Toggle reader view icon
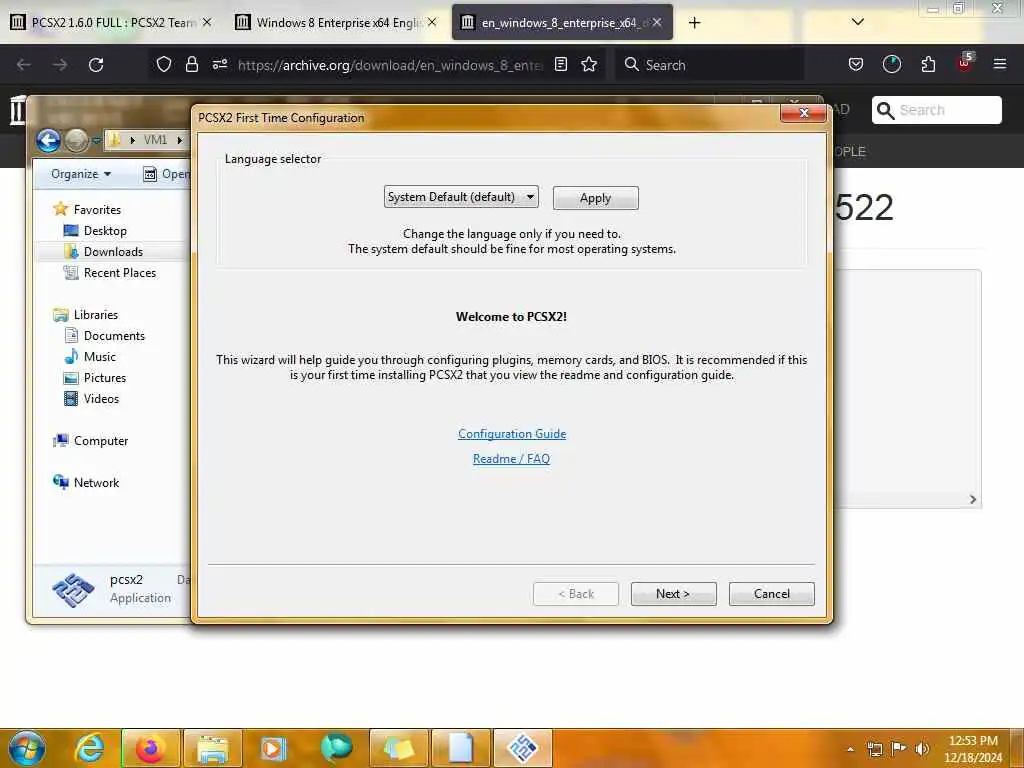 coord(560,65)
